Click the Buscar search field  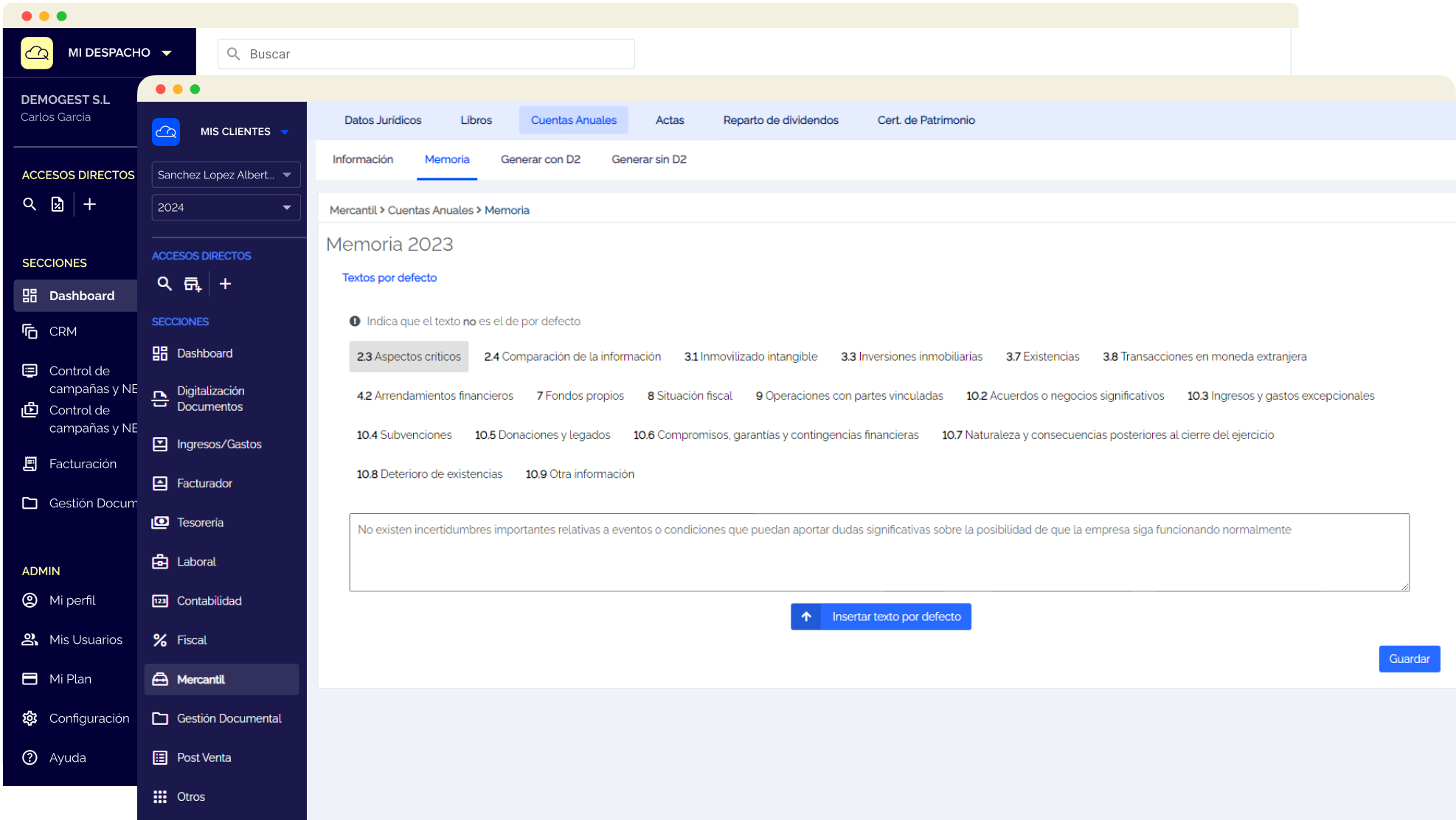click(426, 54)
